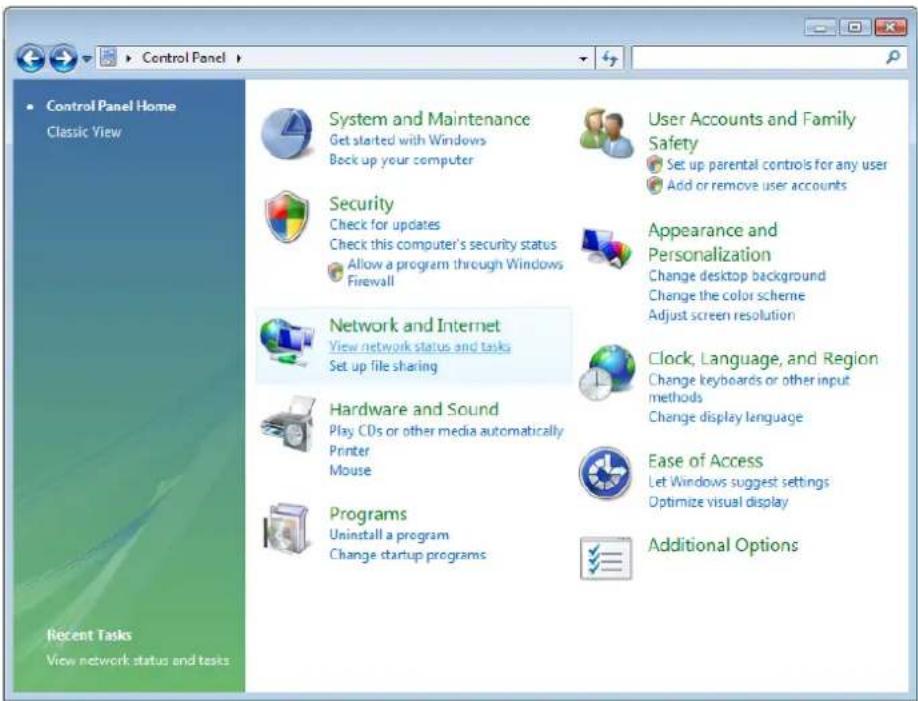Click the Programs box icon
918x701 pixels.
point(286,528)
